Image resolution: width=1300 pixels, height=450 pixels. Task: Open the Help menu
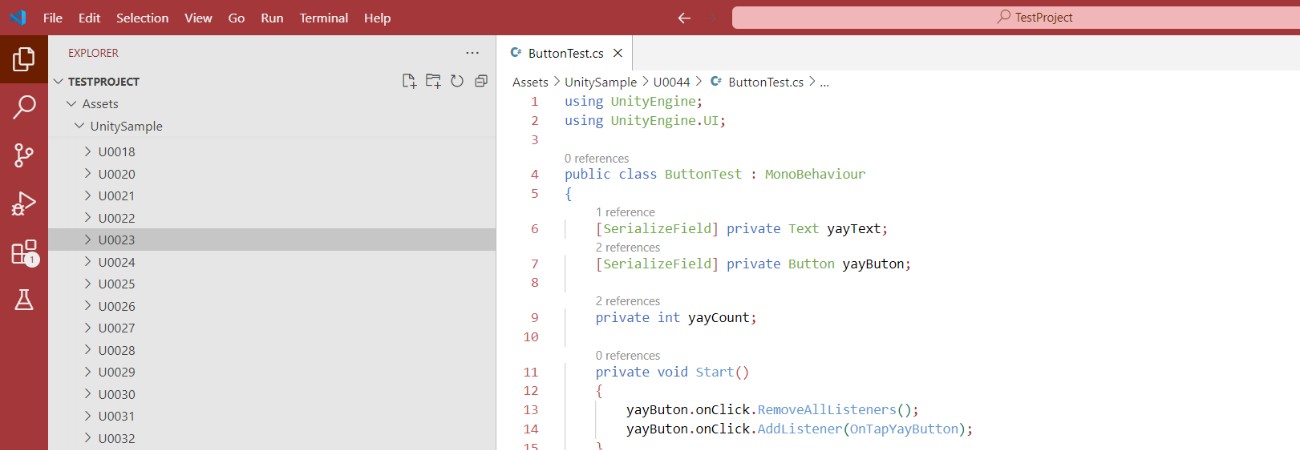[377, 18]
